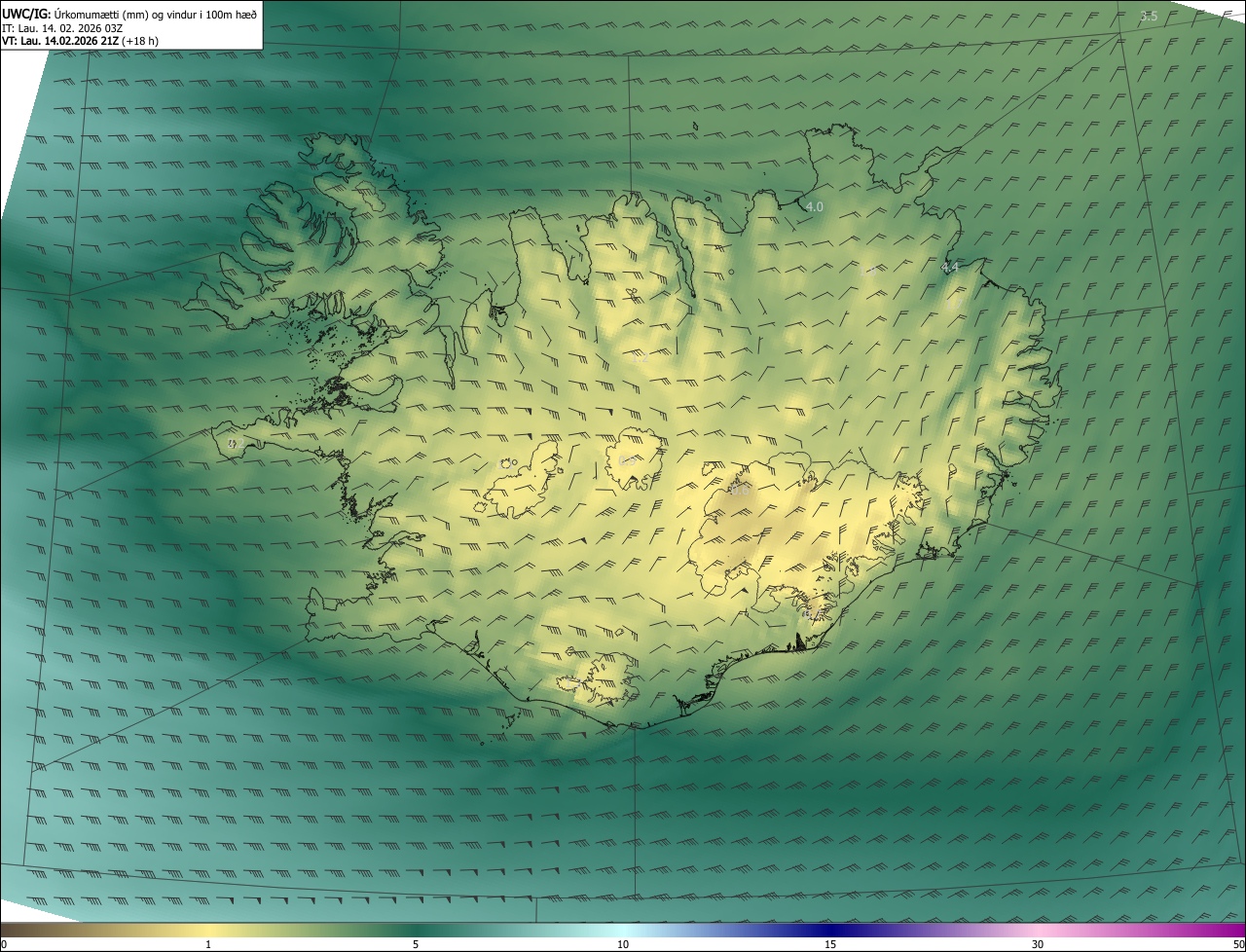Click the '0.6' value label on the glacier
The height and width of the screenshot is (952, 1246).
pyautogui.click(x=740, y=489)
